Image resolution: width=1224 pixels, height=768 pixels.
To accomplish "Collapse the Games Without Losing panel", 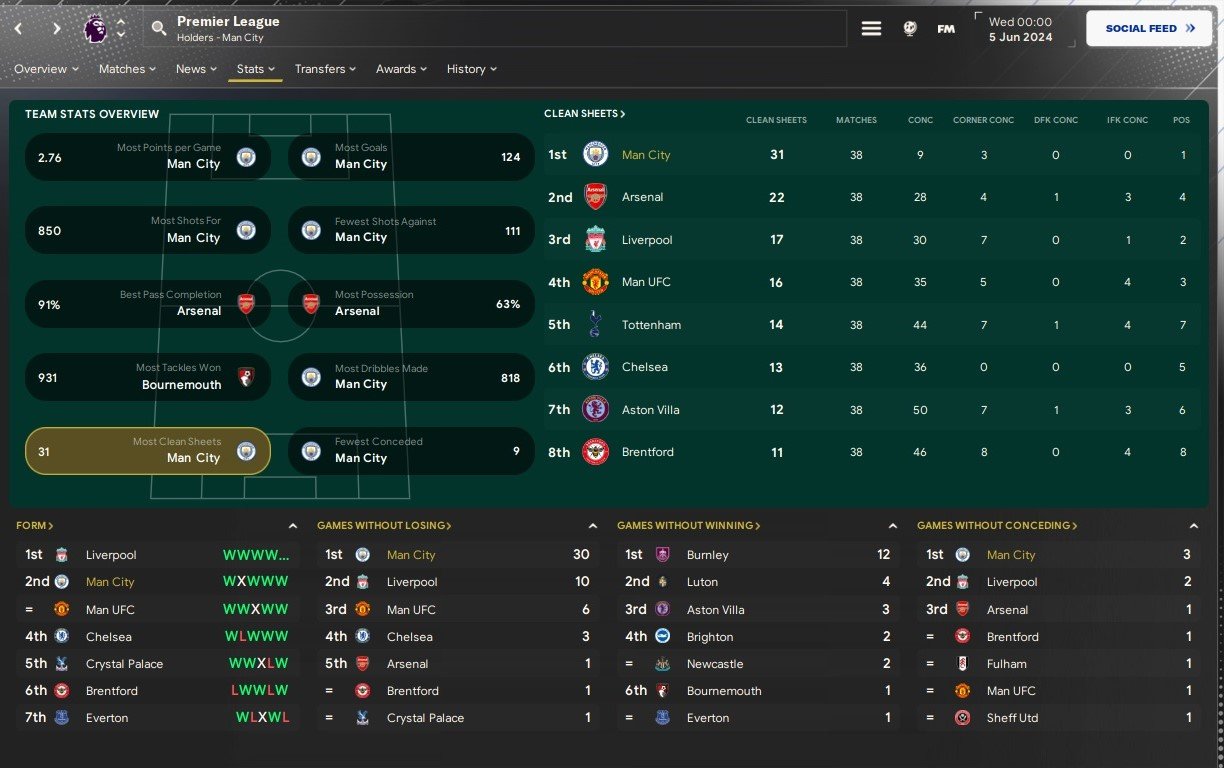I will point(592,526).
